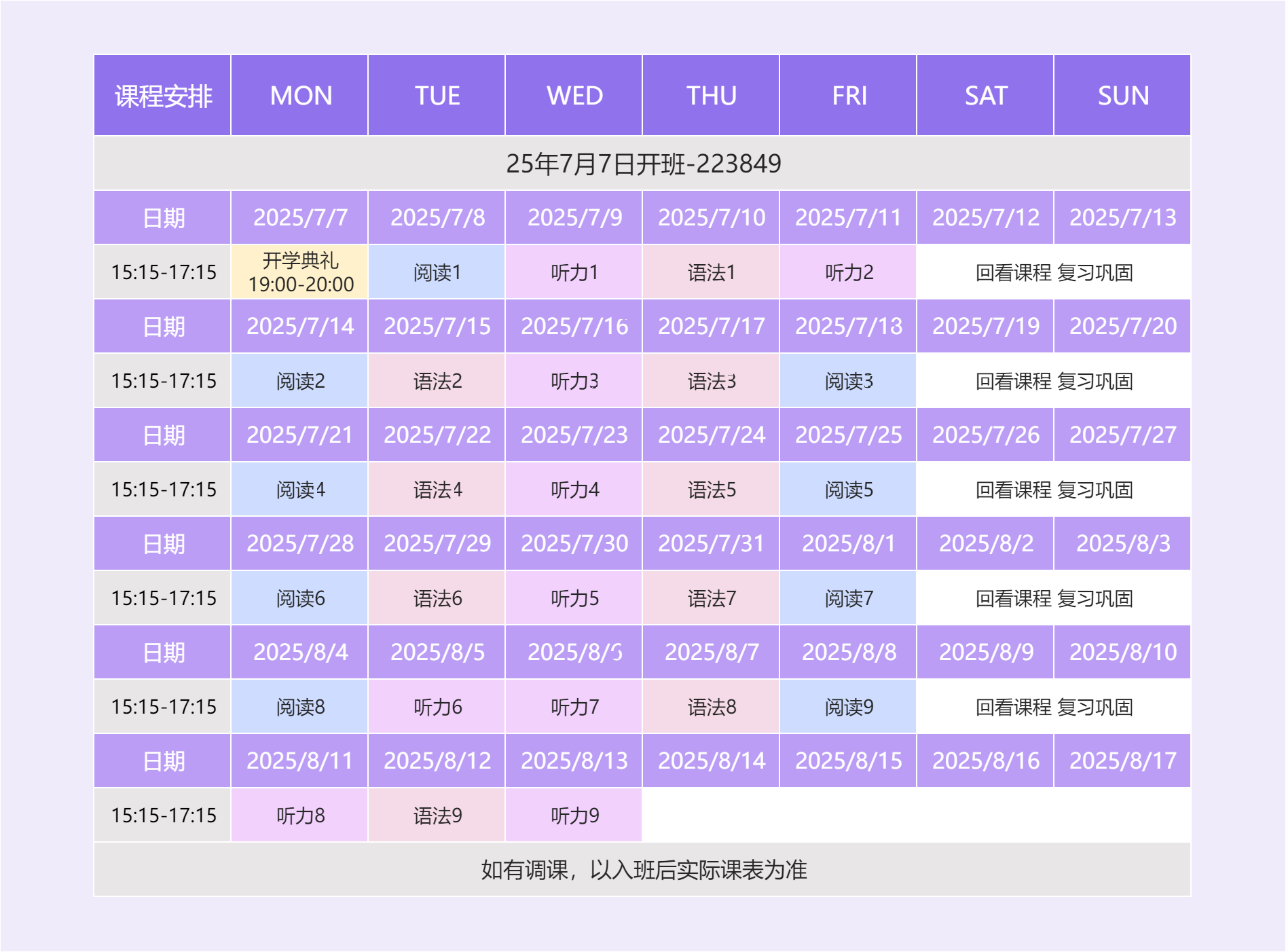This screenshot has height=952, width=1286.
Task: Select the 阅读9 lesson cell
Action: [x=848, y=707]
